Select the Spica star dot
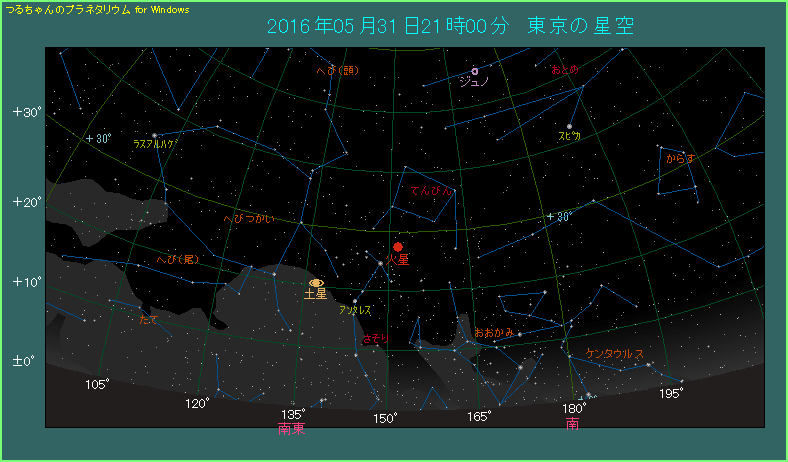788x462 pixels. tap(569, 126)
